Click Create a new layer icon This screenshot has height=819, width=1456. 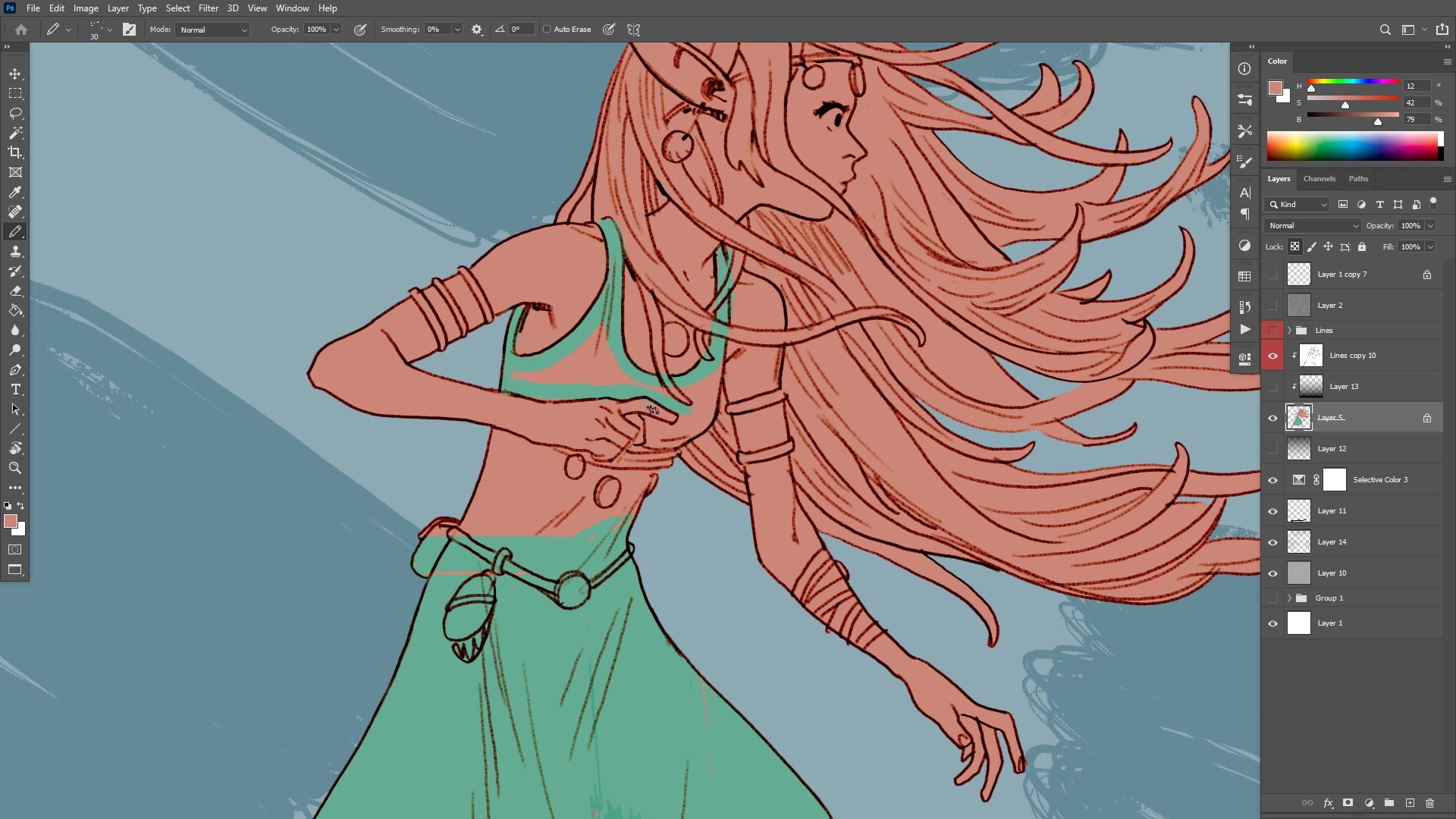point(1410,802)
